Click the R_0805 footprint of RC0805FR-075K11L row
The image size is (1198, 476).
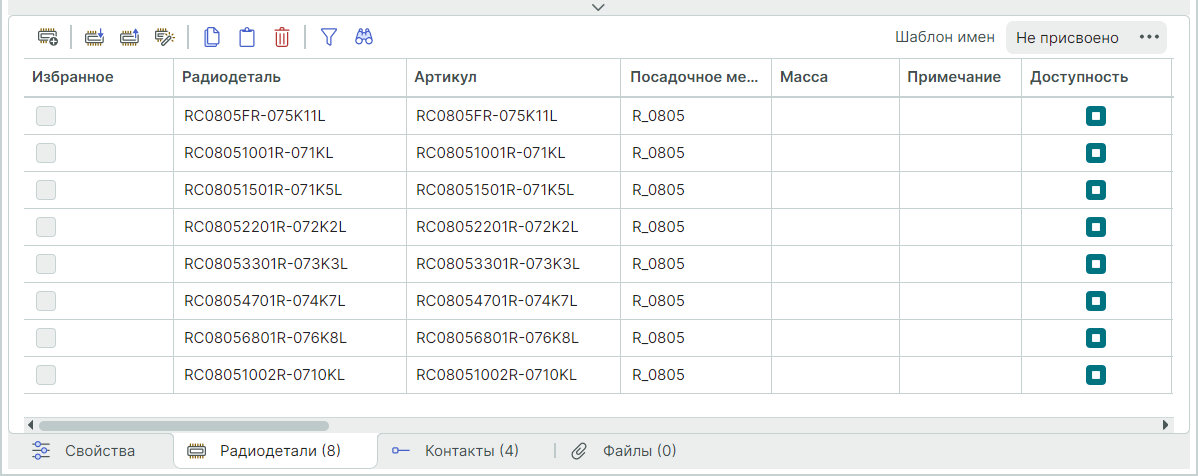(695, 116)
